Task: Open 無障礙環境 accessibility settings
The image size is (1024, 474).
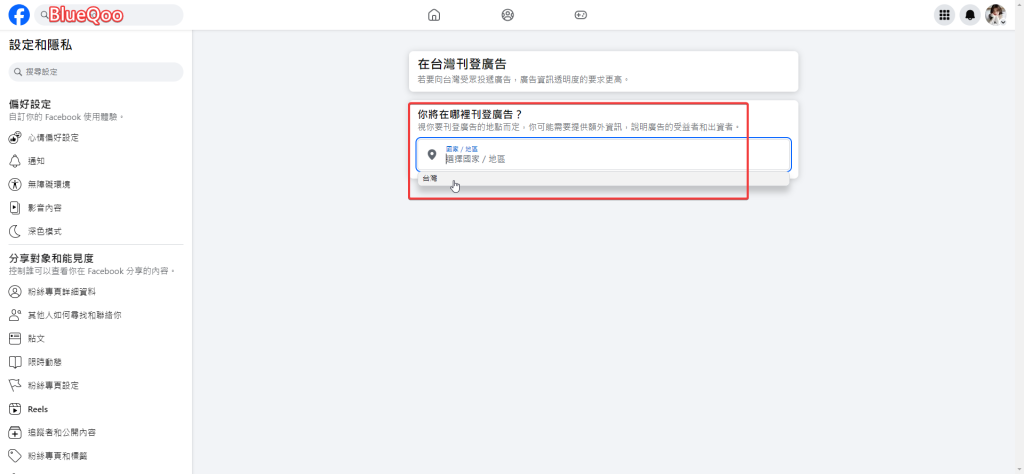Action: coord(48,184)
